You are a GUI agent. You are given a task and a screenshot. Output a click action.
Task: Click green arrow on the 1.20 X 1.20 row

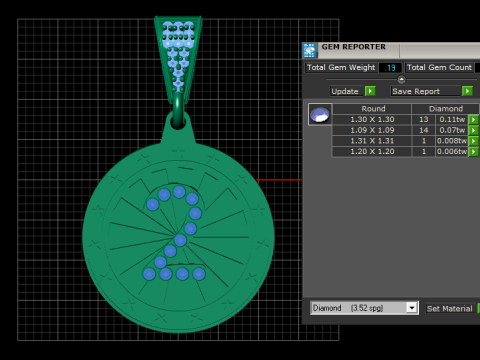473,151
